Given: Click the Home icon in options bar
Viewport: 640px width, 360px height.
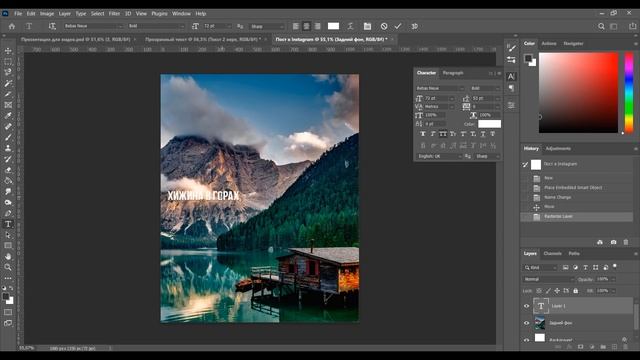Looking at the screenshot, I should [12, 26].
